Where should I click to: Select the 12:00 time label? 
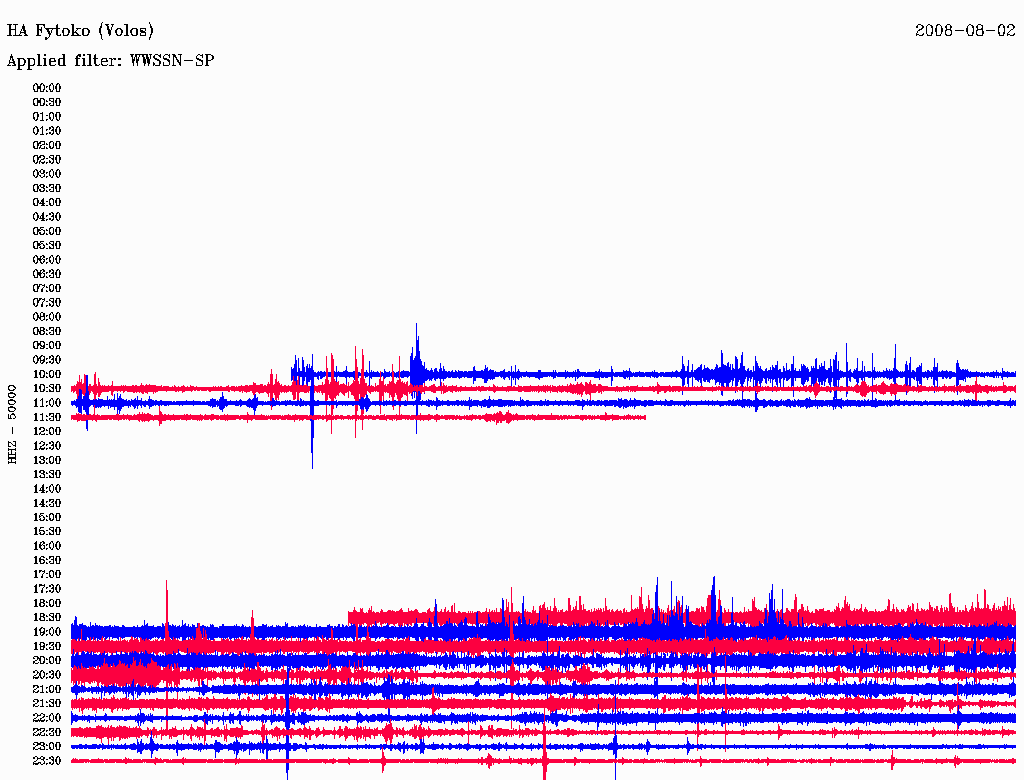(47, 431)
